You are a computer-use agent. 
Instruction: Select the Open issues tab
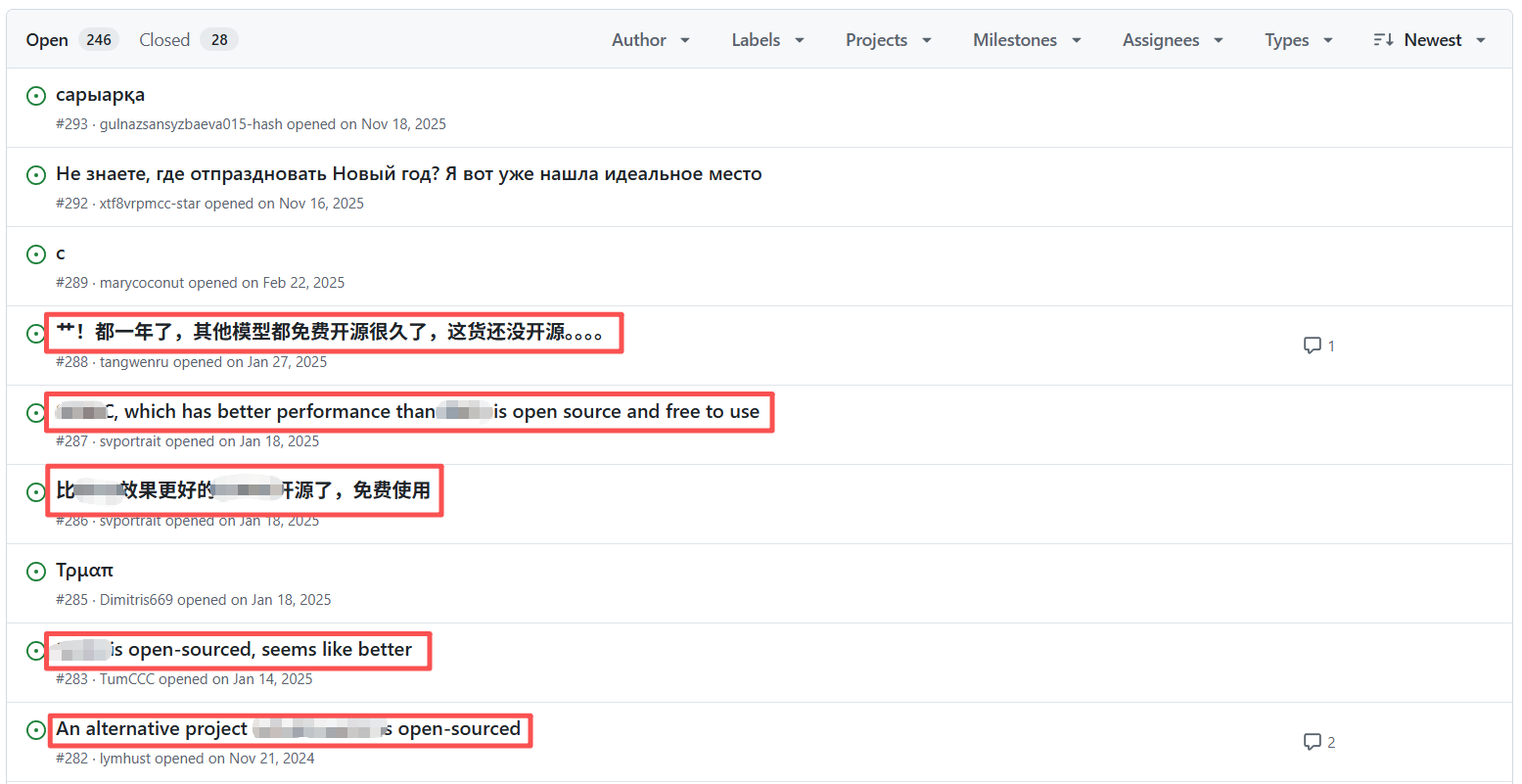[x=71, y=40]
